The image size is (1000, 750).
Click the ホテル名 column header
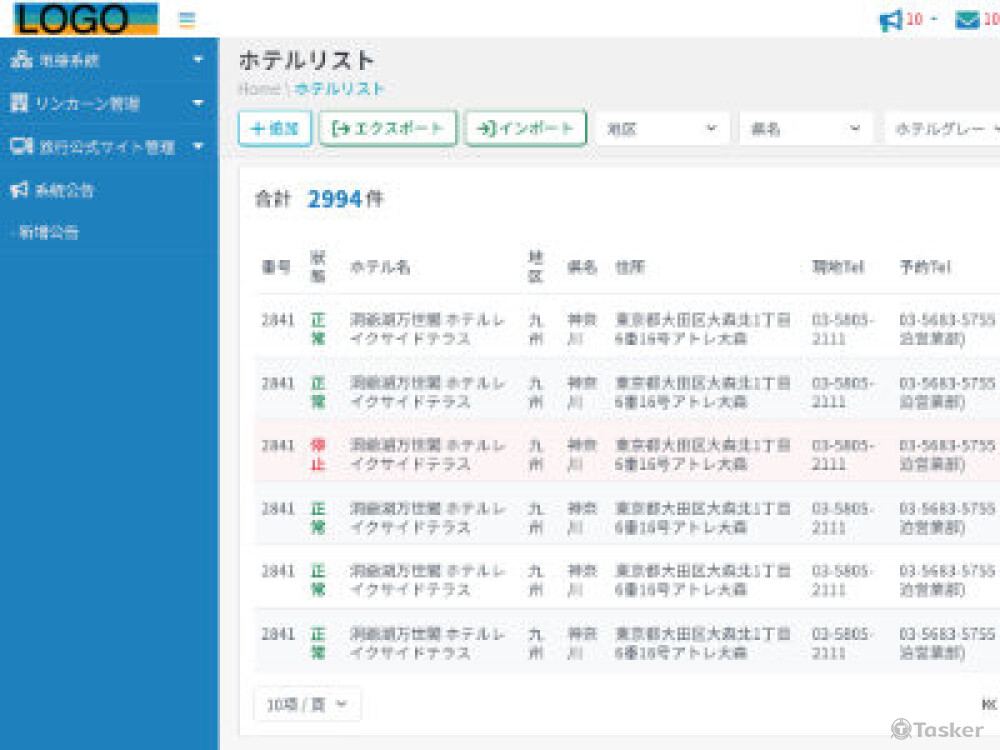point(379,267)
